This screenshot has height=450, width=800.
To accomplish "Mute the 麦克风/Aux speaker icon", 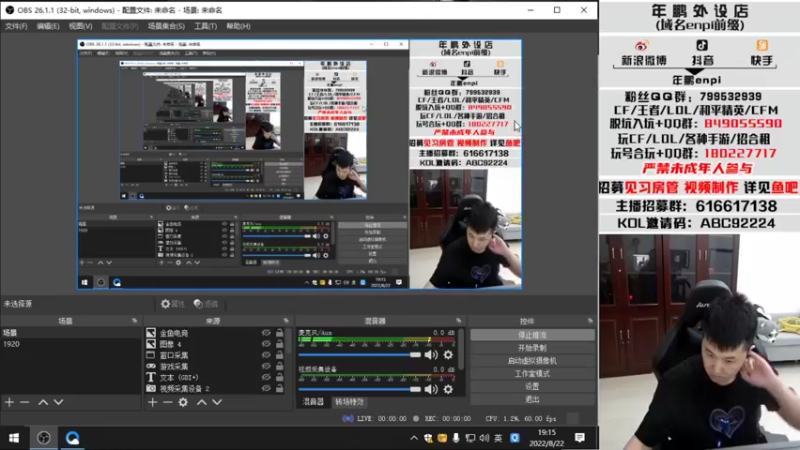I will (x=431, y=355).
